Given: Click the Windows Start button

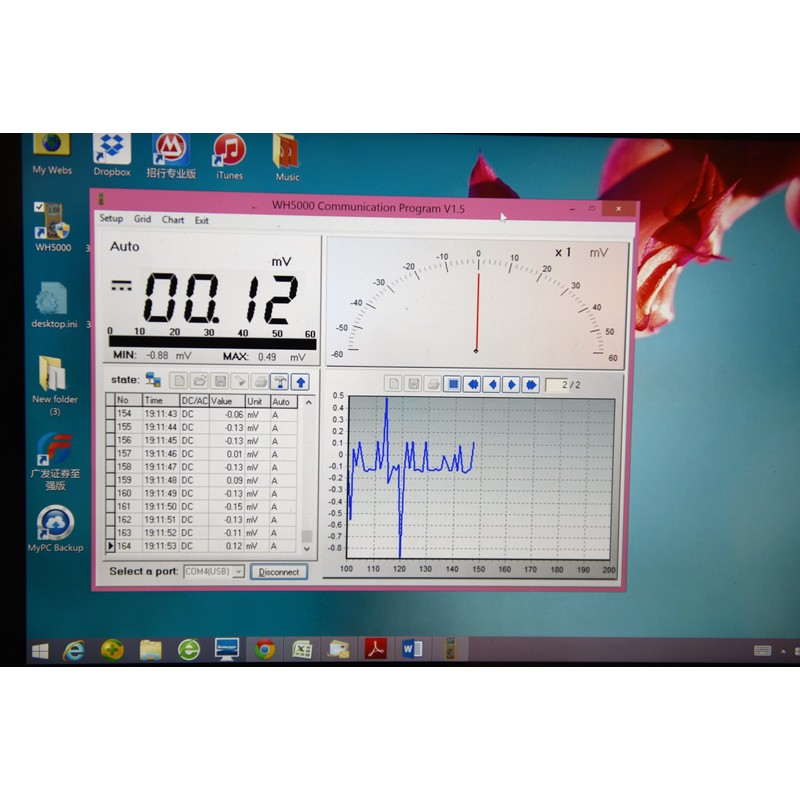Looking at the screenshot, I should pyautogui.click(x=40, y=652).
